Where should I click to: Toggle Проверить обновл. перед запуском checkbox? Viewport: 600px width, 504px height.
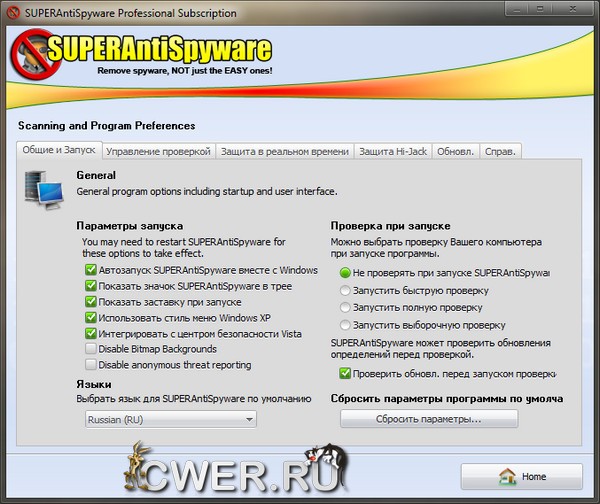click(346, 374)
